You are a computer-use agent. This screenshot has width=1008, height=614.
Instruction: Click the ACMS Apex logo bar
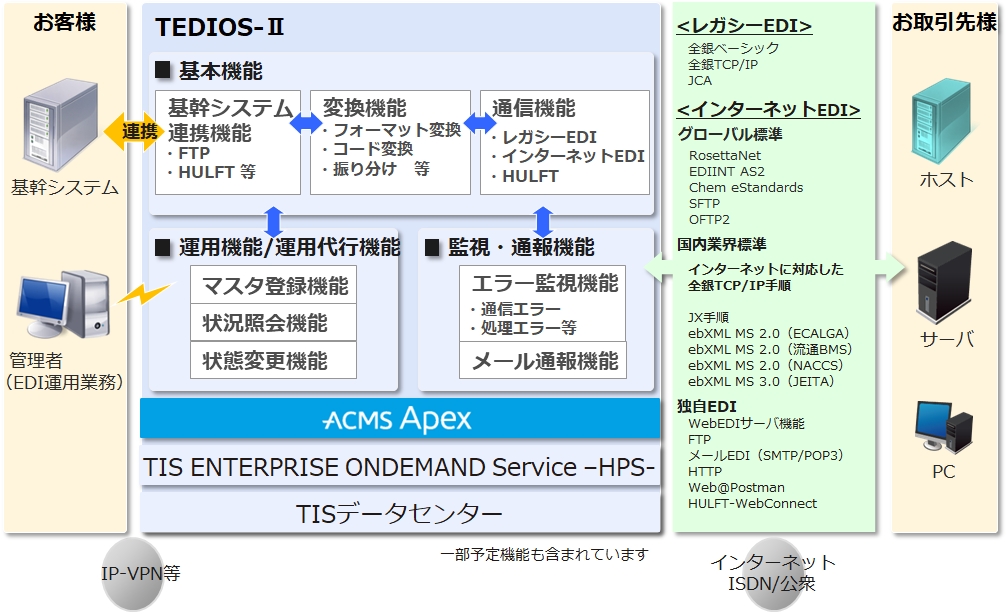pos(400,419)
